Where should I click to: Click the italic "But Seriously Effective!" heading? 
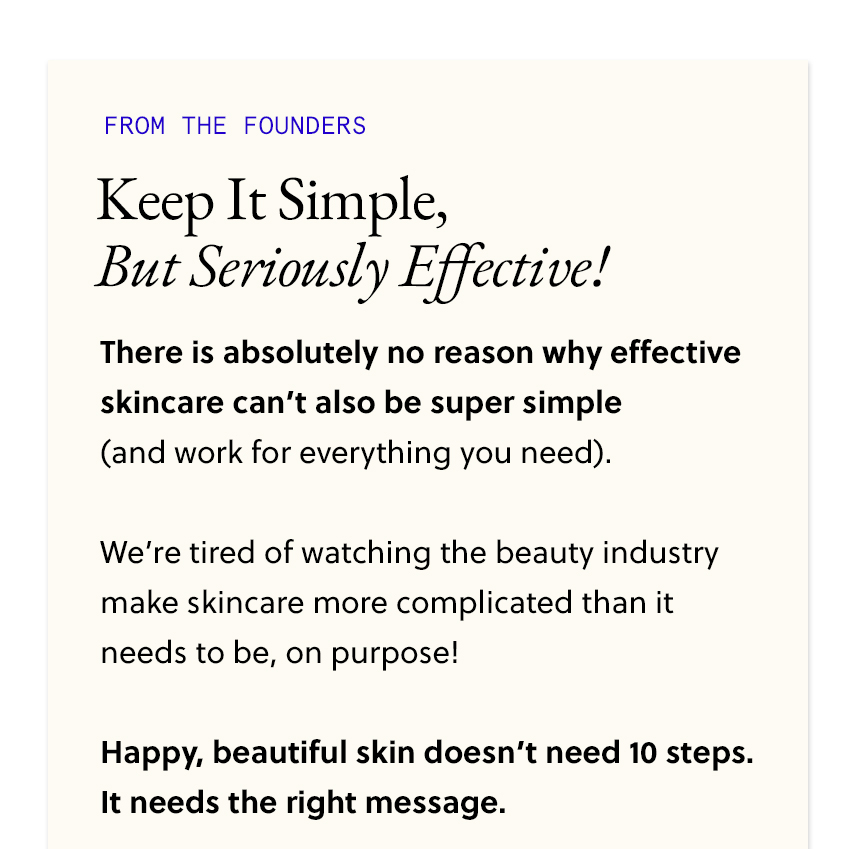point(352,268)
